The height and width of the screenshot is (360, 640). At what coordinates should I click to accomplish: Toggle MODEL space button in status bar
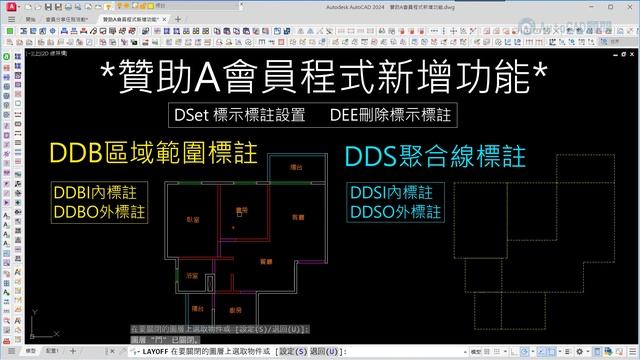[476, 351]
